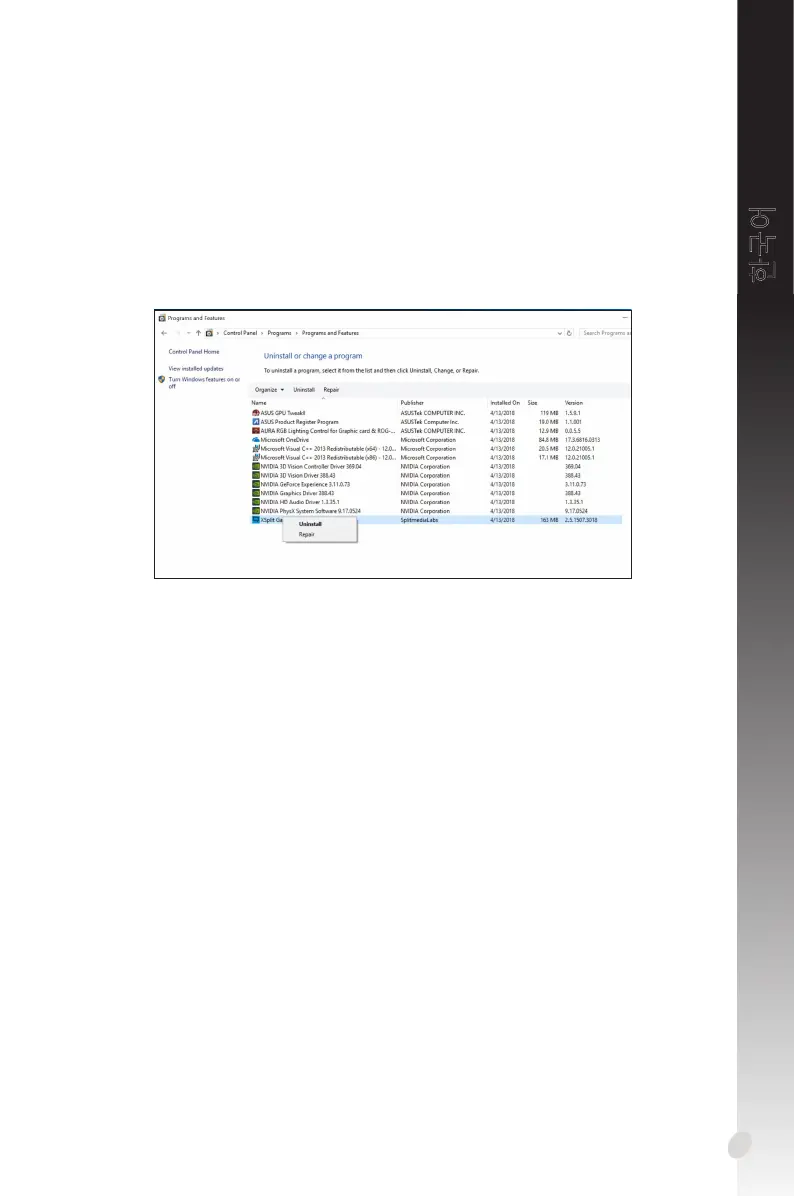Image resolution: width=794 pixels, height=1196 pixels.
Task: Click the Microsoft OneDrive cloud icon
Action: 256,440
